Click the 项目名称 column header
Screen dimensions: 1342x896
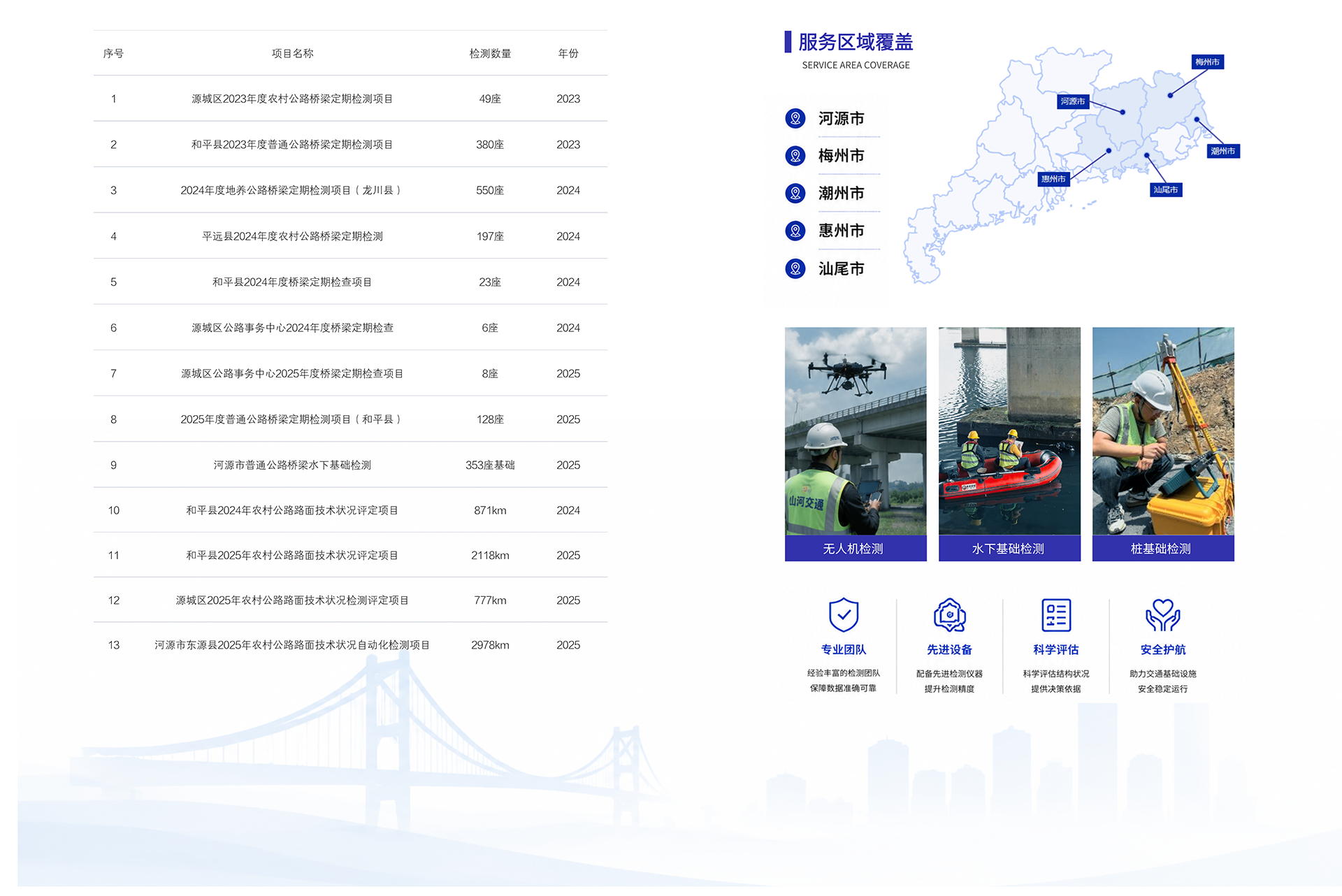tap(292, 53)
